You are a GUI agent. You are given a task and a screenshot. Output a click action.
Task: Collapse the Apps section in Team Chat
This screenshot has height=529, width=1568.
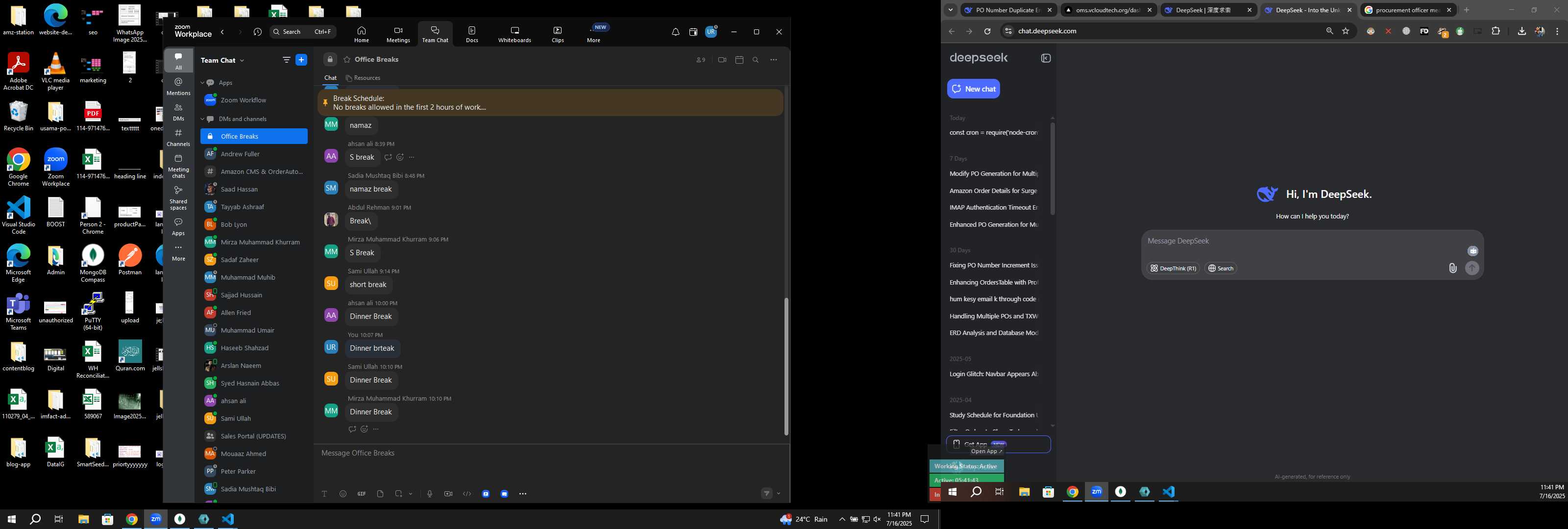coord(203,83)
